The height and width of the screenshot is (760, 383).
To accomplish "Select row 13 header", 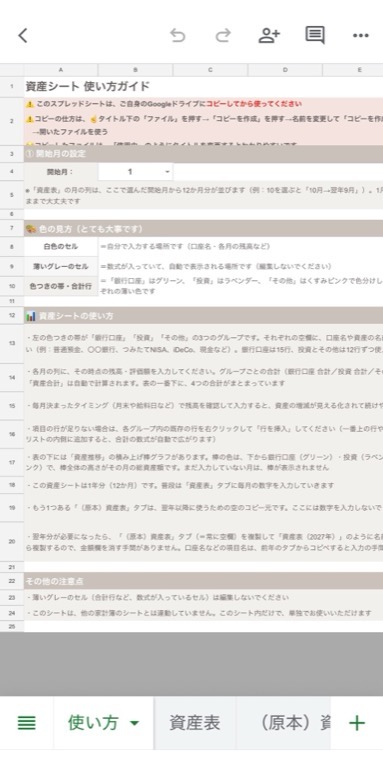I will pos(12,344).
